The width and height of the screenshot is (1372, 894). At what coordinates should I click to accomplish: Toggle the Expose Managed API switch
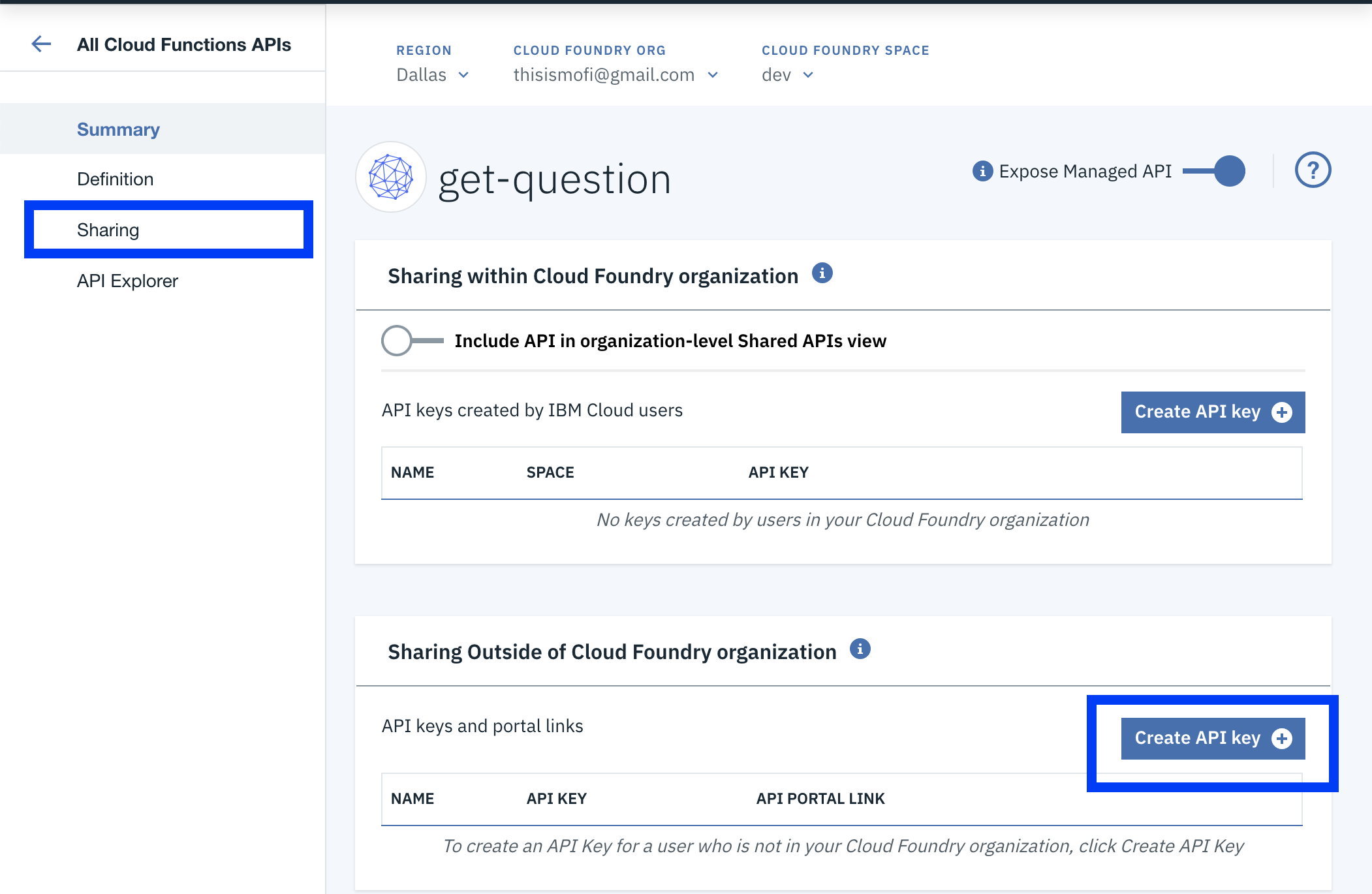(x=1214, y=171)
